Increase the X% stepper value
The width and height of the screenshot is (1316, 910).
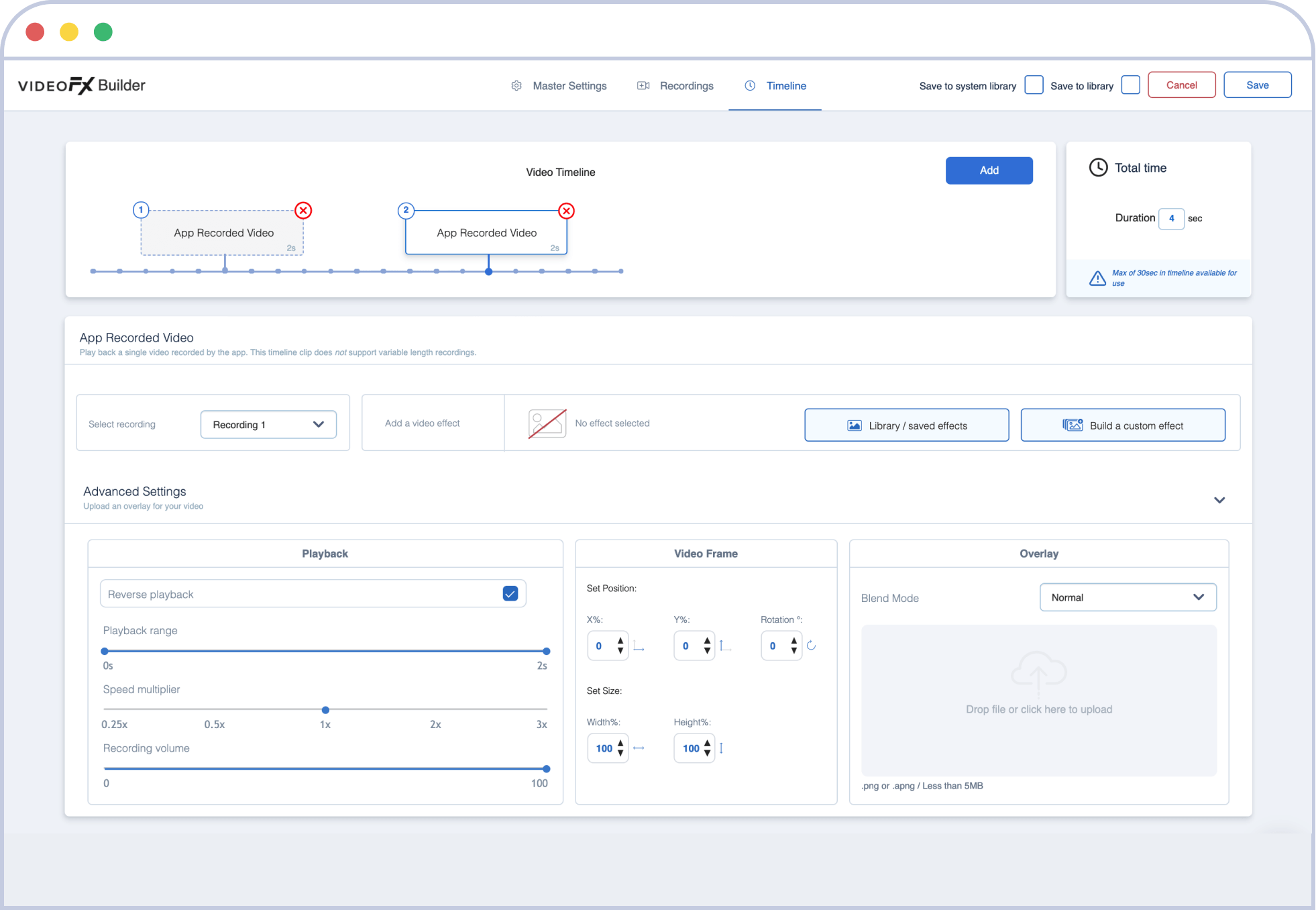click(x=620, y=641)
